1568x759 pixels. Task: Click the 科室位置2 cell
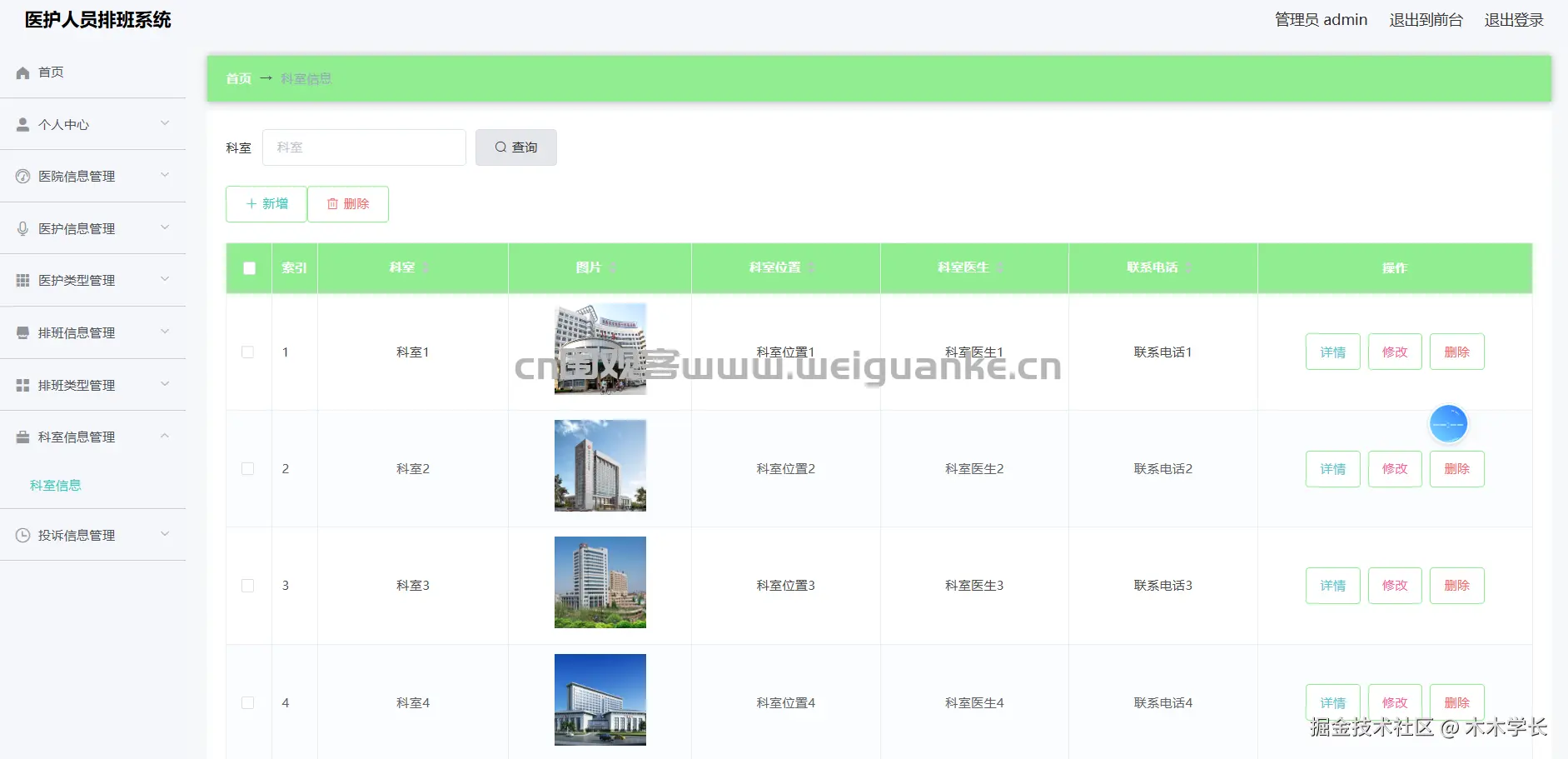click(786, 469)
